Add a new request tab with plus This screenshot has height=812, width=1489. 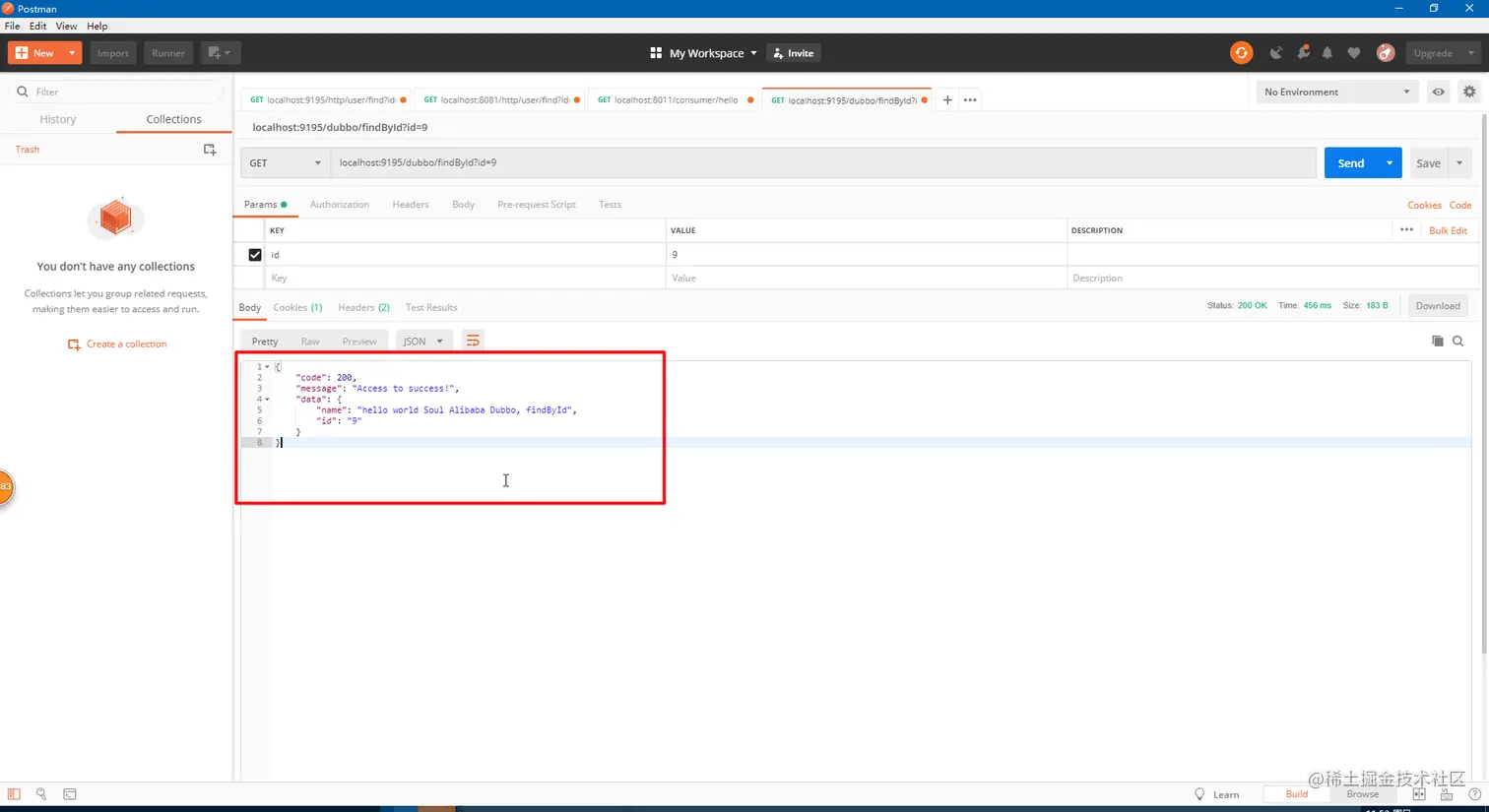(x=947, y=99)
